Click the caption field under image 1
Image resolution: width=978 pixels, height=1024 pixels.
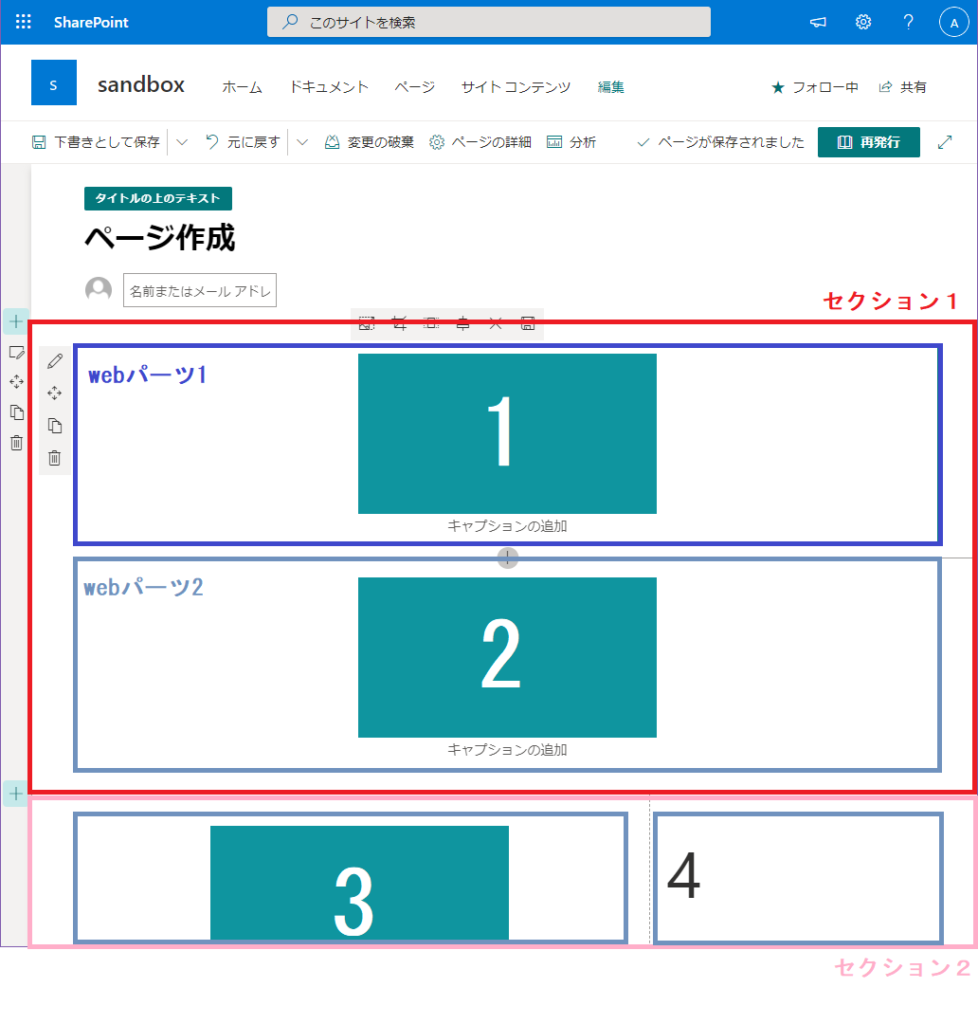507,526
